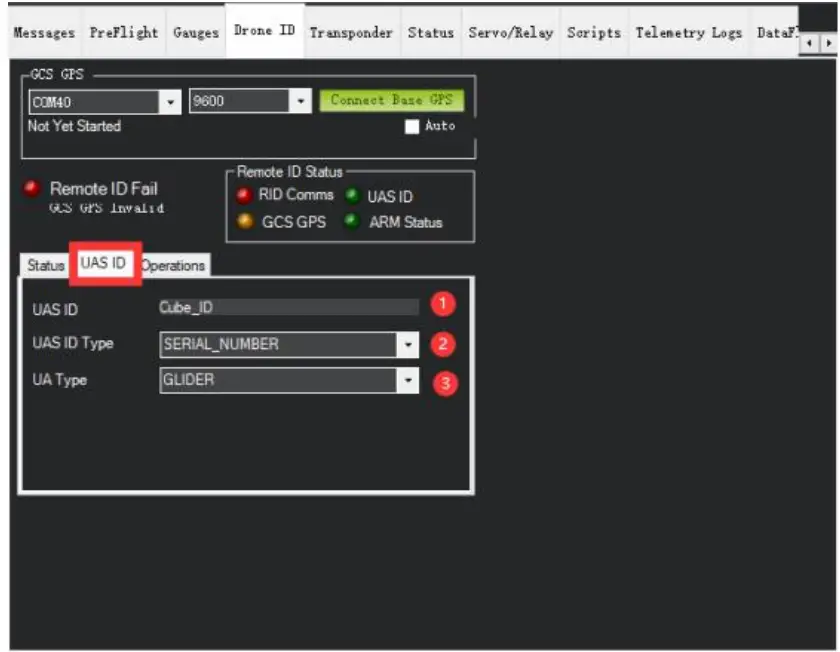
Task: Expand the COM40 port dropdown
Action: [x=170, y=102]
